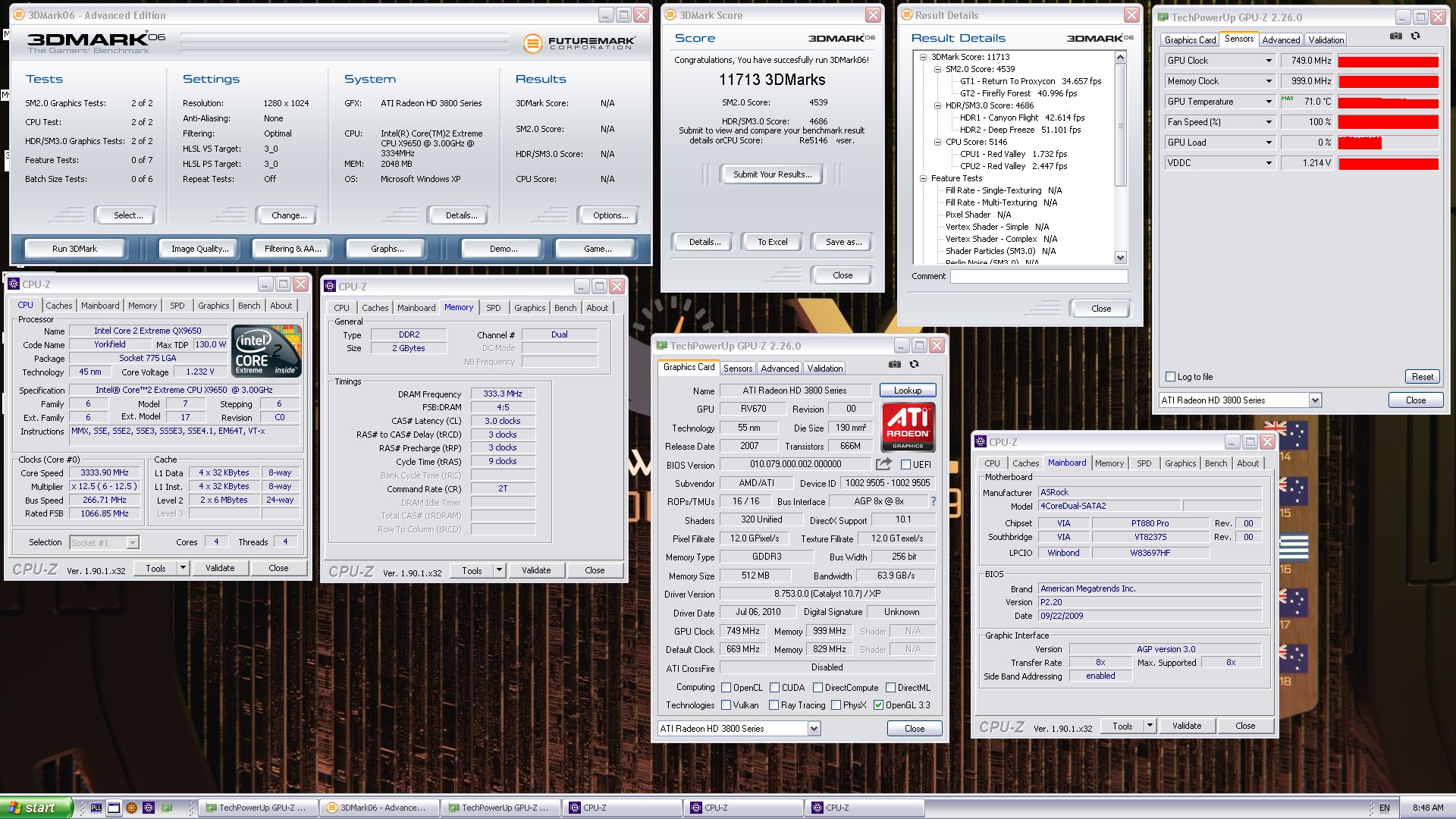Click the orange gear Quick Launch icon
Viewport: 1456px width, 819px height.
131,808
